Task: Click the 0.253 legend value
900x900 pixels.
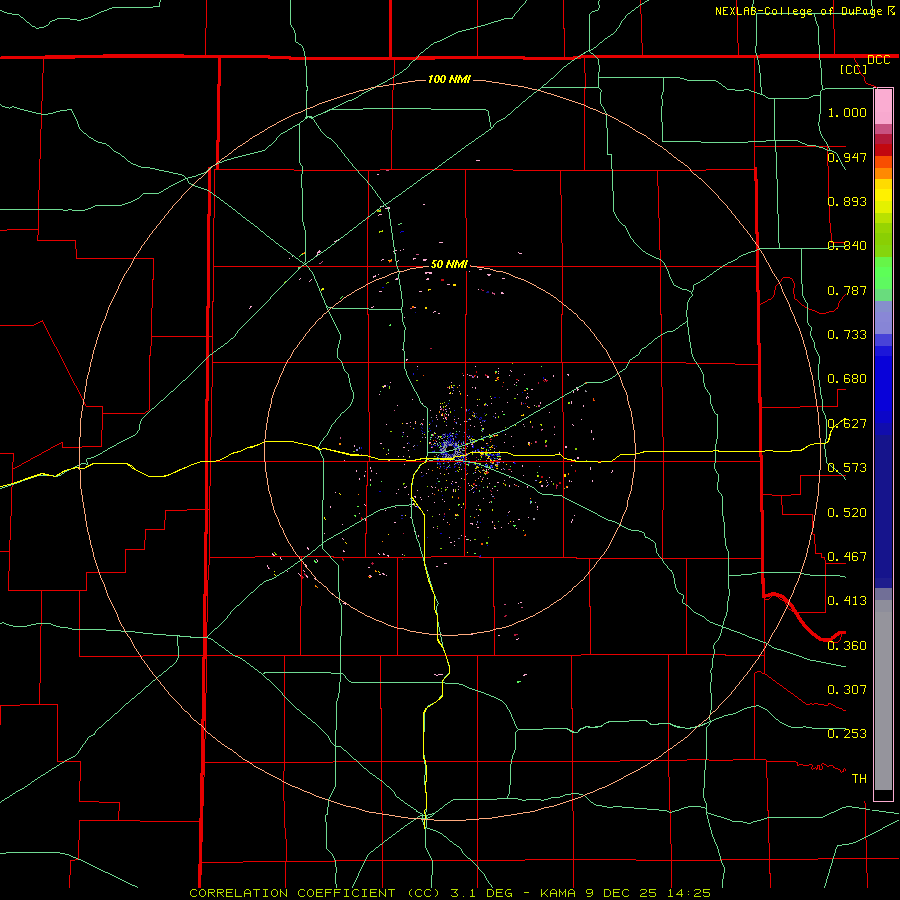Action: (x=847, y=734)
